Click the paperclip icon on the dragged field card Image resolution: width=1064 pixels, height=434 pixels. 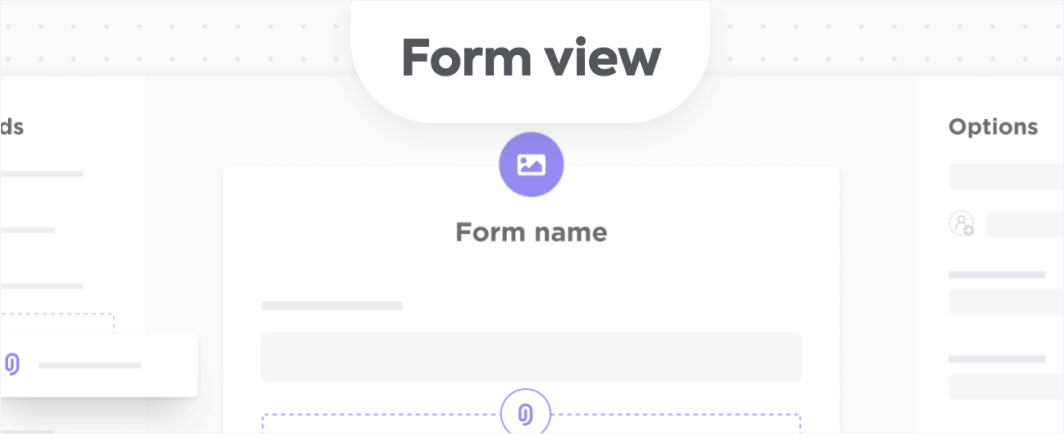pyautogui.click(x=13, y=364)
